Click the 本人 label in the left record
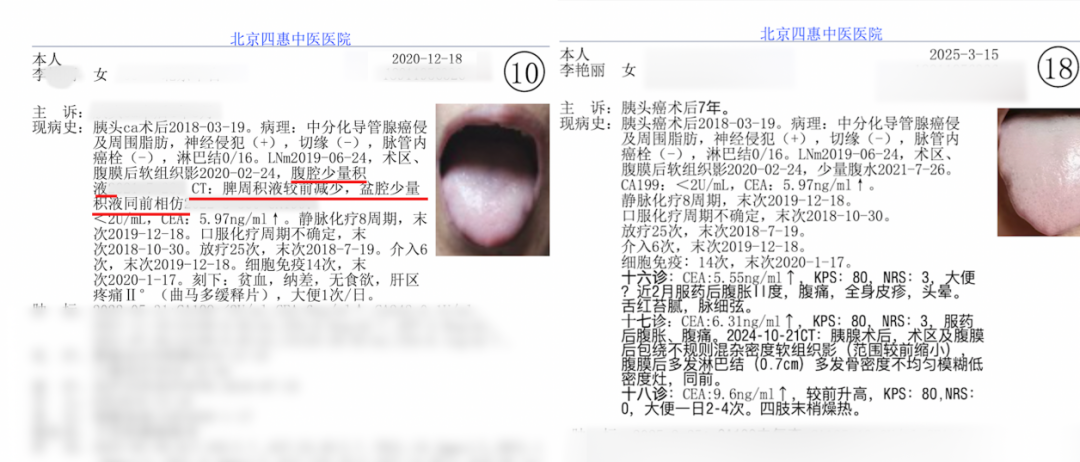 pos(47,59)
